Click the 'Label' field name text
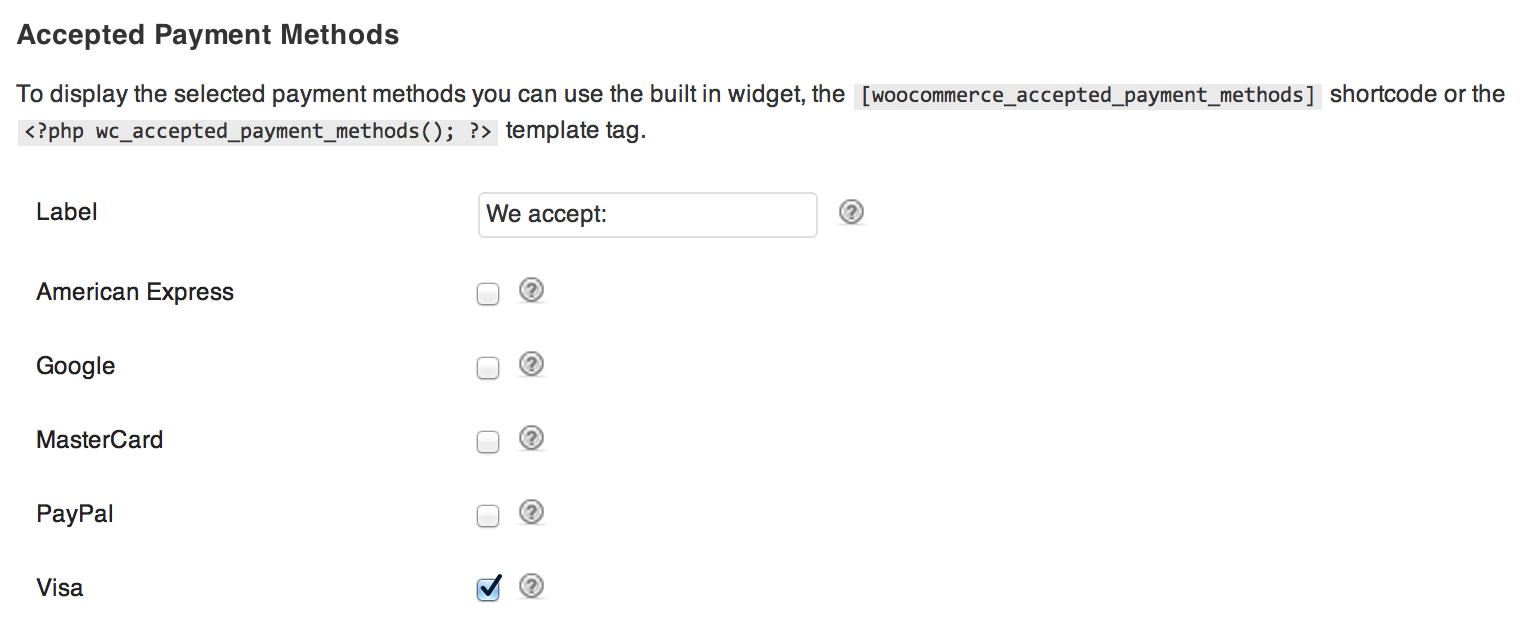 coord(67,212)
